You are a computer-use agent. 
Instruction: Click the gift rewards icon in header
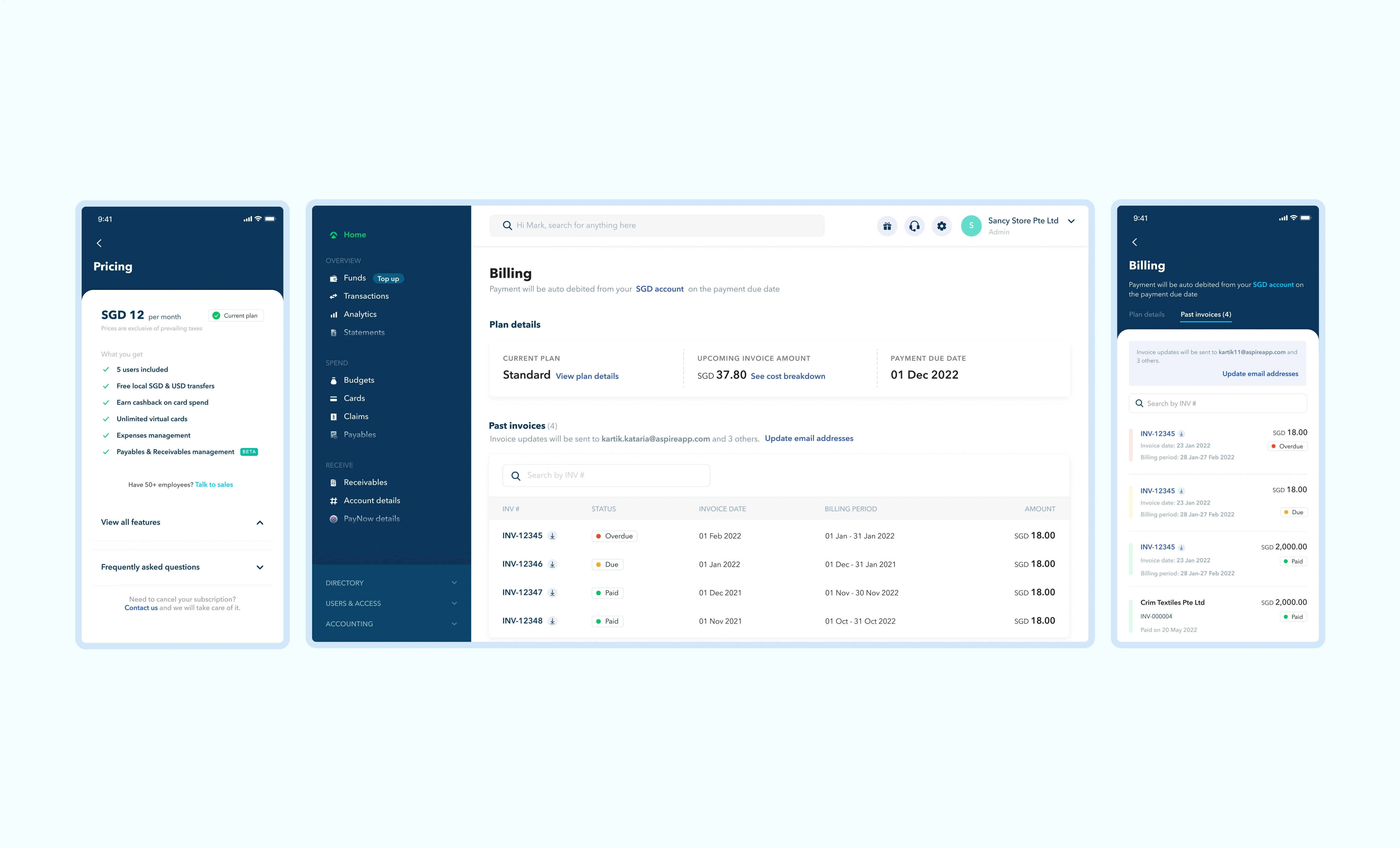(x=887, y=226)
